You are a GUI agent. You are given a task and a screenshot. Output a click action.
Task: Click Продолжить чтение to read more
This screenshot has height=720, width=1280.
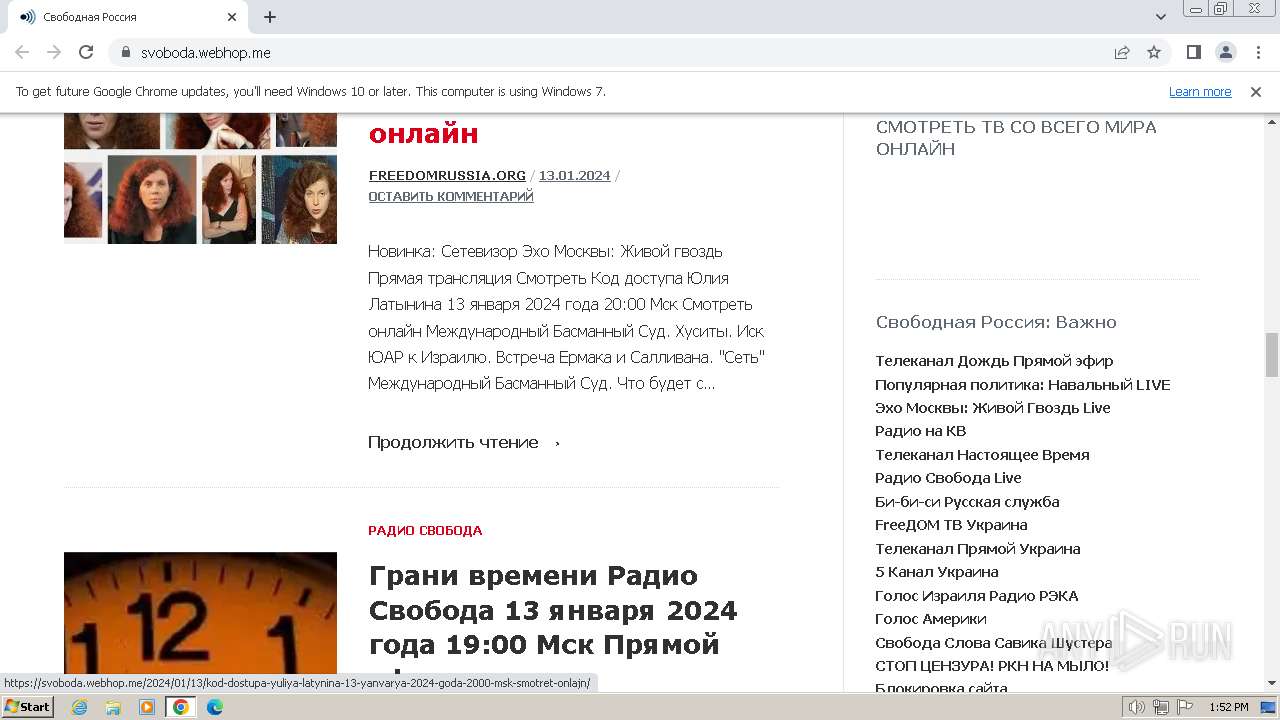tap(464, 442)
